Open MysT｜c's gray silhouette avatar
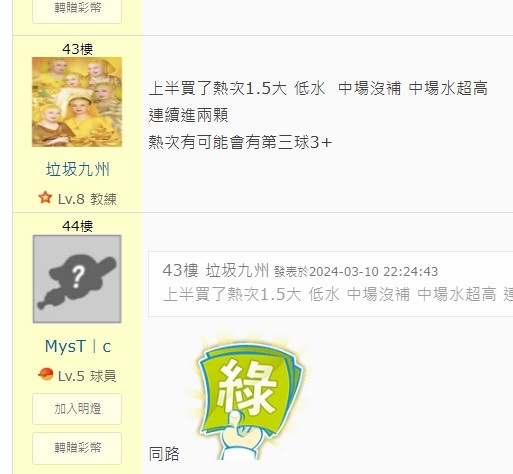Image resolution: width=513 pixels, height=474 pixels. pos(77,279)
